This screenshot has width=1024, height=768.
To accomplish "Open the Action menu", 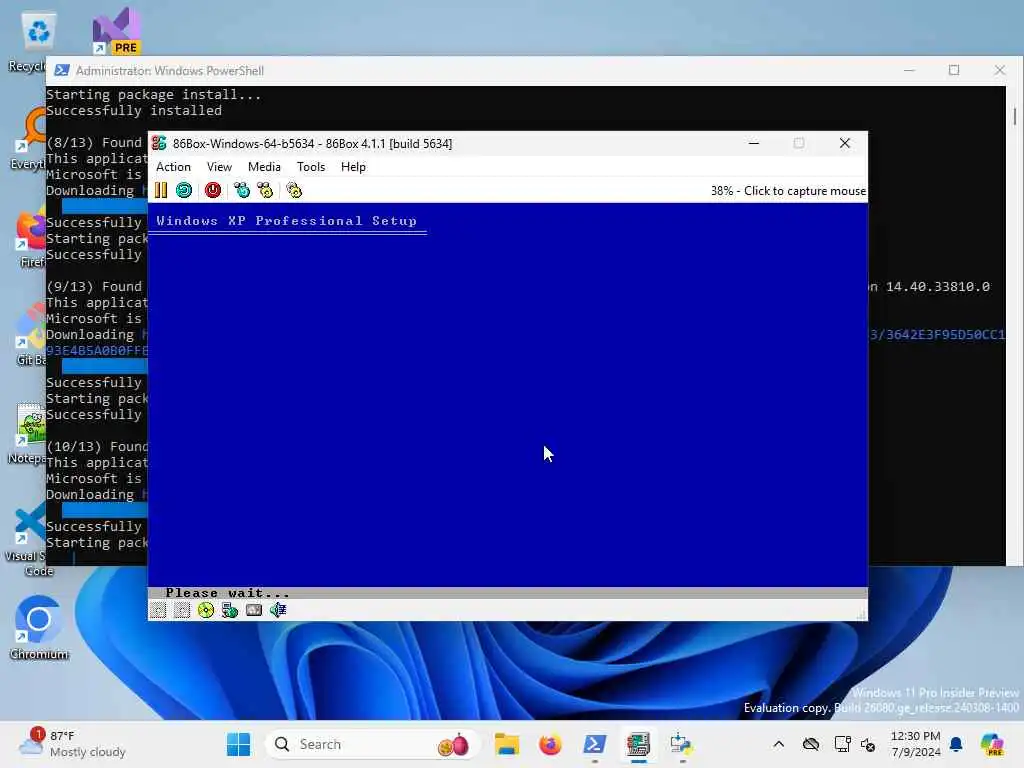I will [x=173, y=167].
